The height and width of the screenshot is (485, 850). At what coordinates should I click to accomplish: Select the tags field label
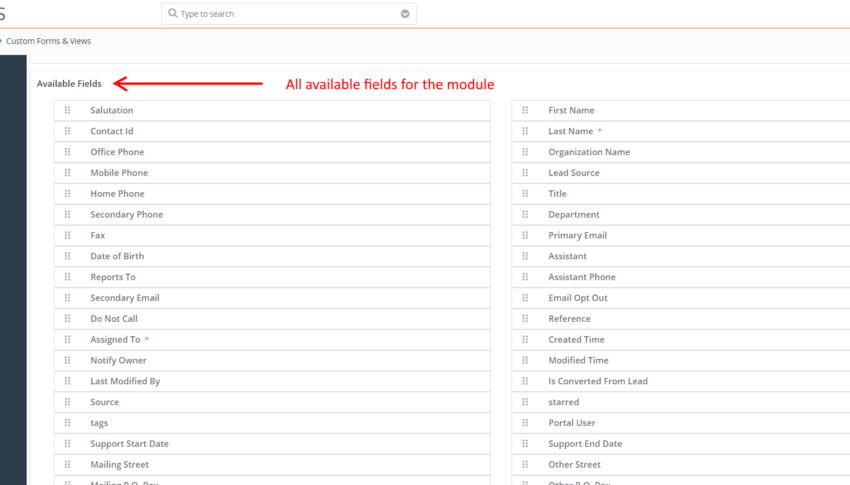pyautogui.click(x=99, y=423)
